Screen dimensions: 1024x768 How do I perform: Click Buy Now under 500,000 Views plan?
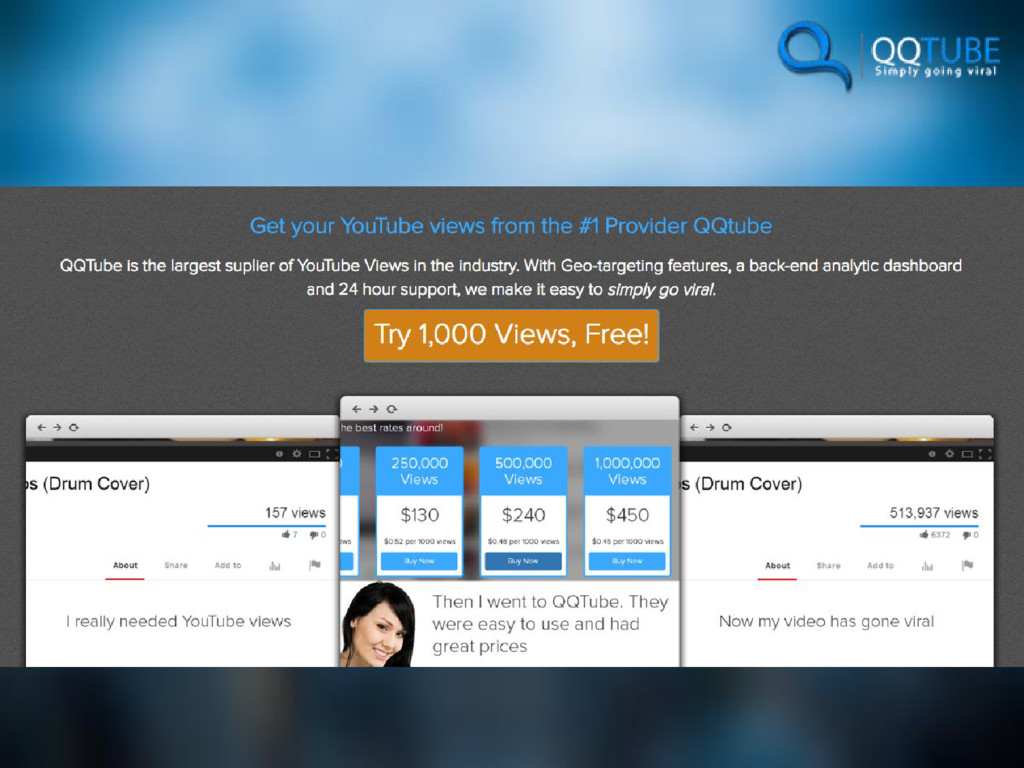click(x=523, y=561)
